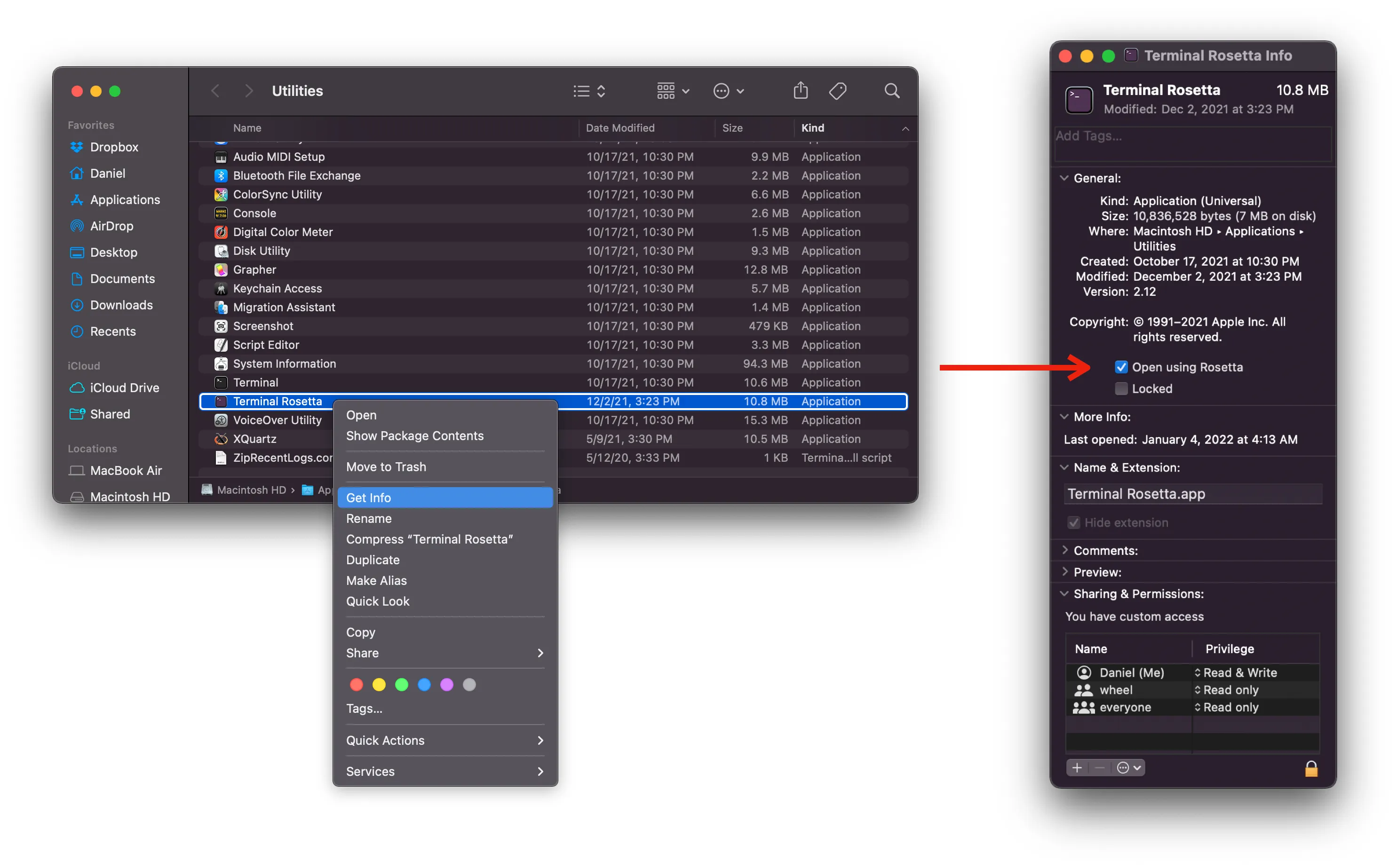Image resolution: width=1397 pixels, height=868 pixels.
Task: Click the Share toolbar icon
Action: point(801,91)
